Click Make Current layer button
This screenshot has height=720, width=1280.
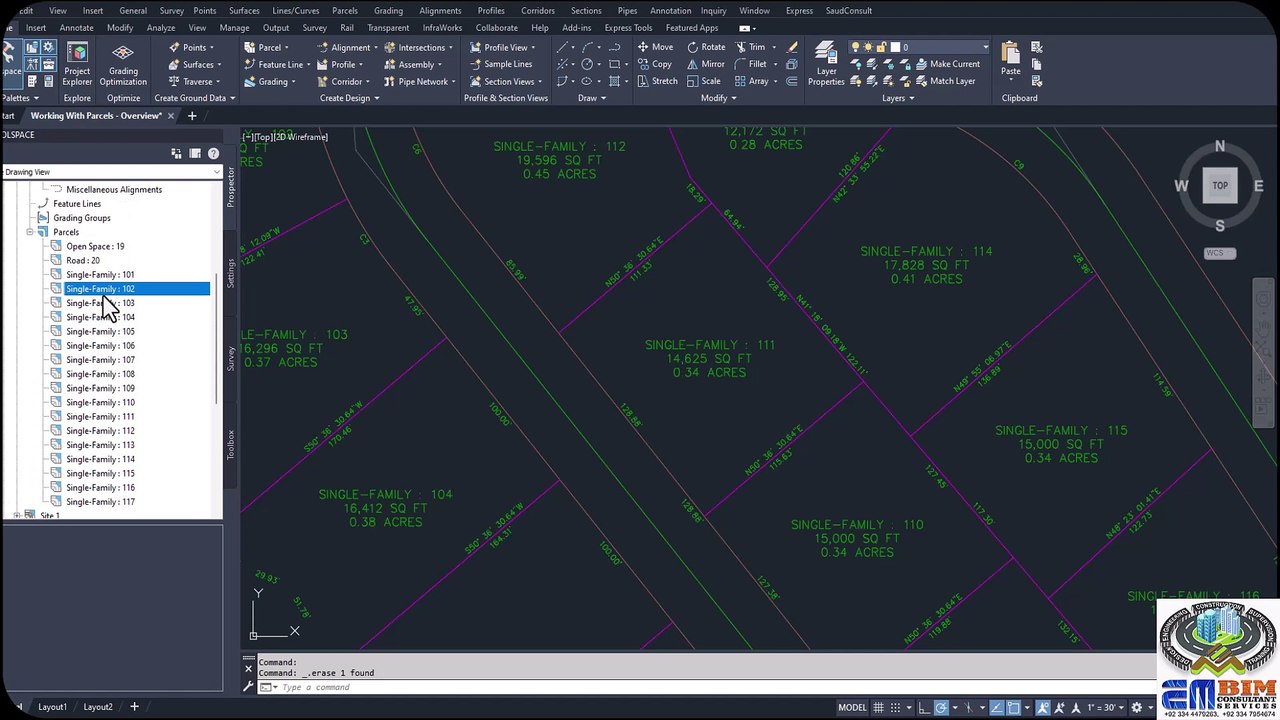(x=946, y=64)
